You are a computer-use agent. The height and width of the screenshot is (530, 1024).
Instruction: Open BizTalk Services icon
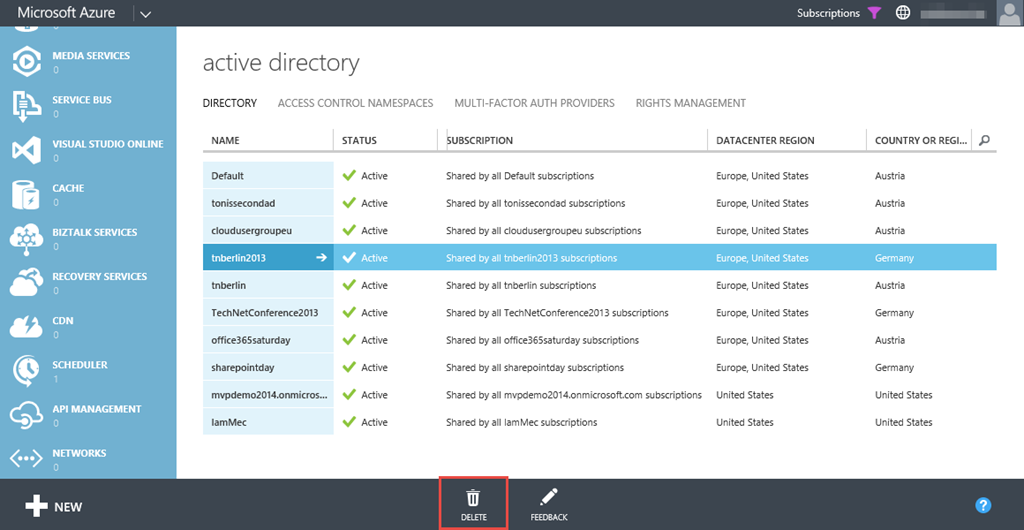(26, 238)
